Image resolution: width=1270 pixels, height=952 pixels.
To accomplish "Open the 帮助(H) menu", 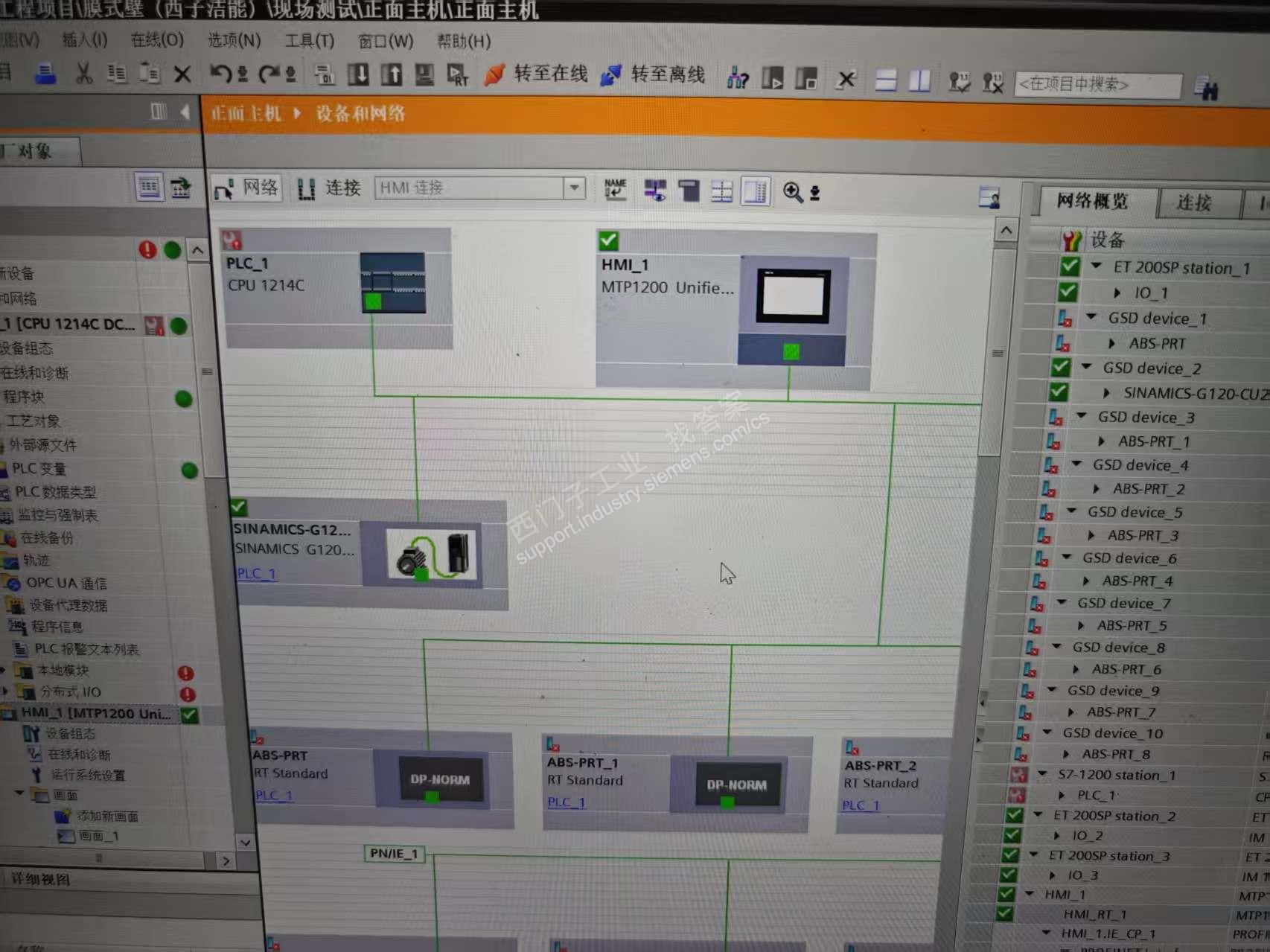I will [x=463, y=42].
